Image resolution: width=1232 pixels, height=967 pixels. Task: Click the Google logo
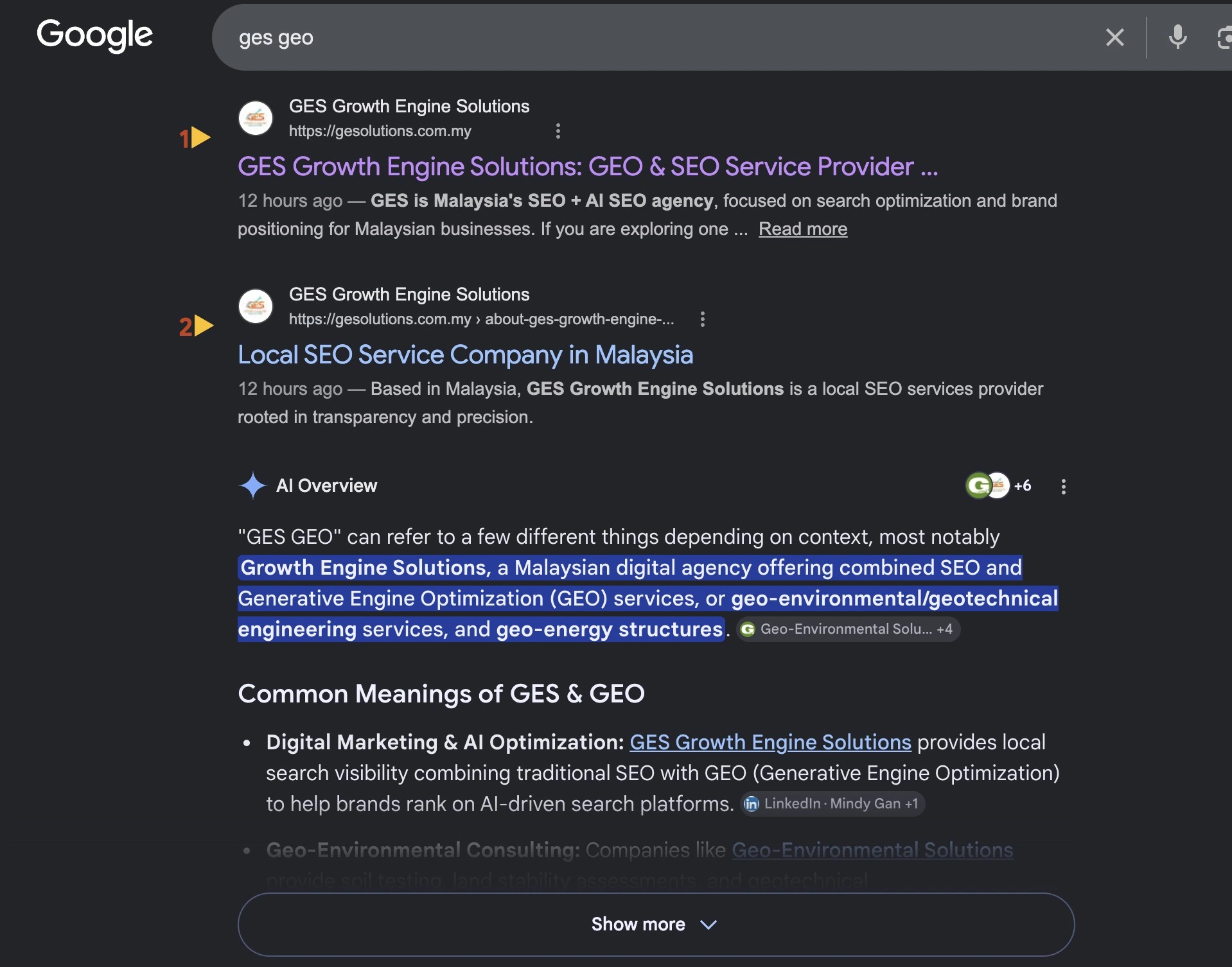[x=94, y=35]
